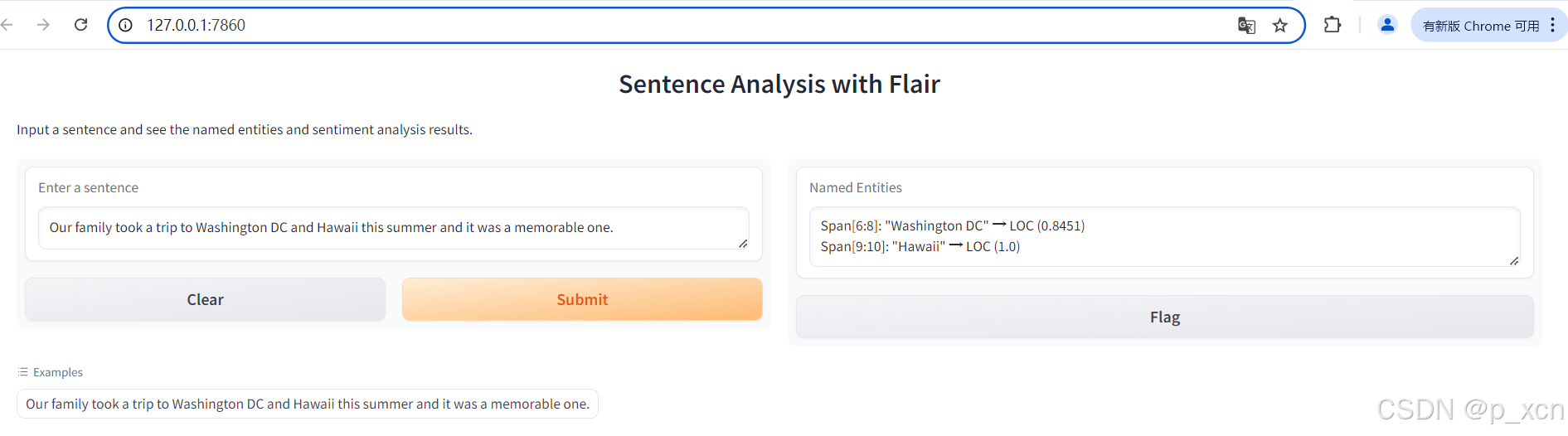Open Chrome's three-dot menu
This screenshot has height=436, width=1568.
[1552, 25]
